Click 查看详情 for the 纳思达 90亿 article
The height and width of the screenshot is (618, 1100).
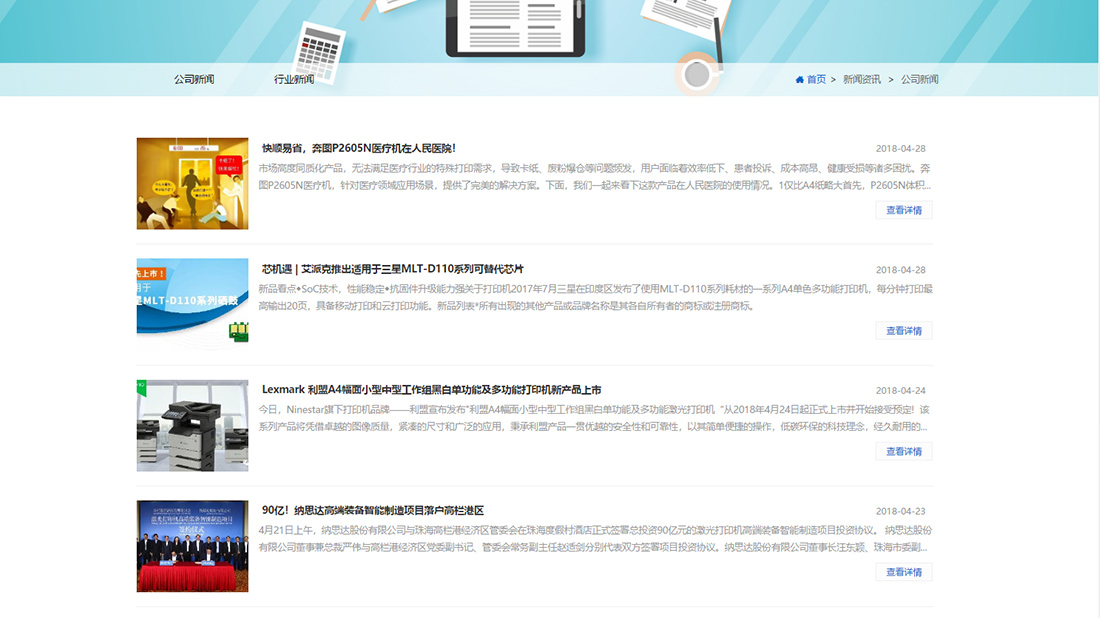point(904,572)
